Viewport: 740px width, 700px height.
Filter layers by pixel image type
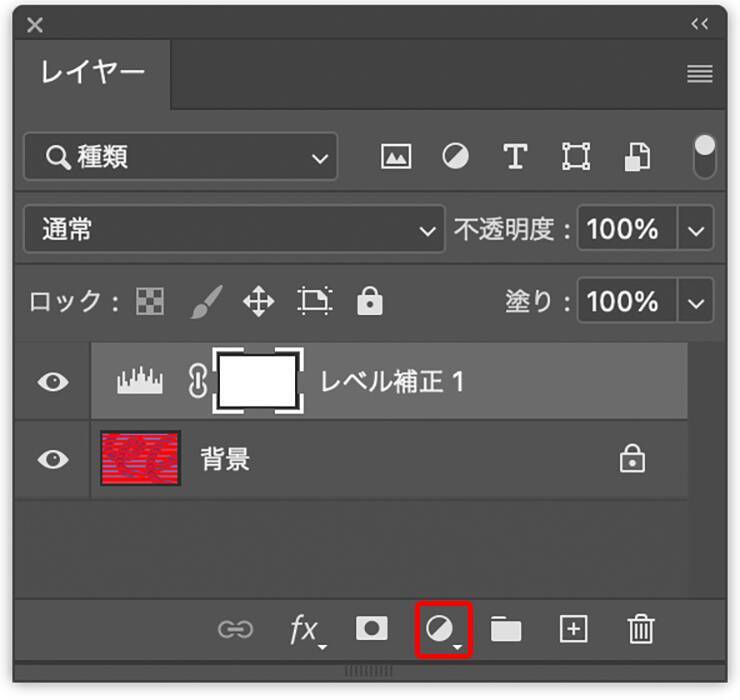point(395,156)
